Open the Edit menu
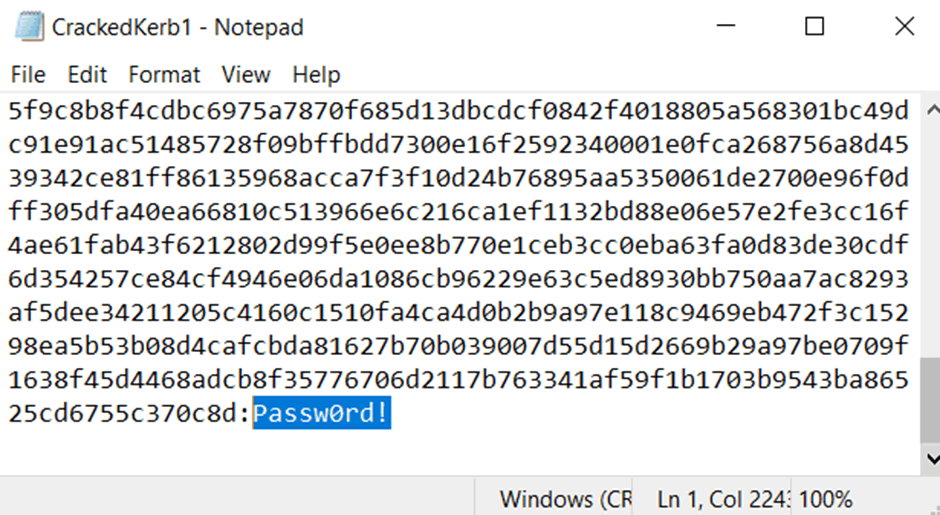Viewport: 940px width, 515px height. pos(87,75)
